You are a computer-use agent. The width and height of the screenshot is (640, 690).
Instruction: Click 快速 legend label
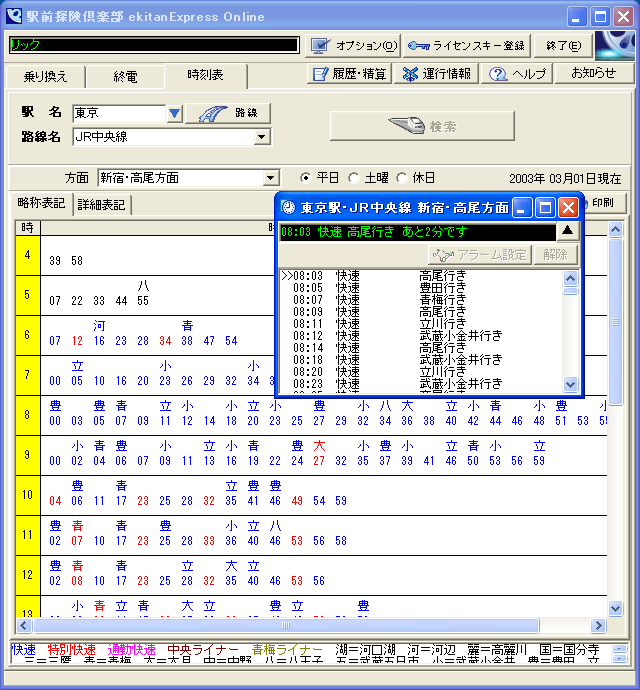[x=24, y=650]
